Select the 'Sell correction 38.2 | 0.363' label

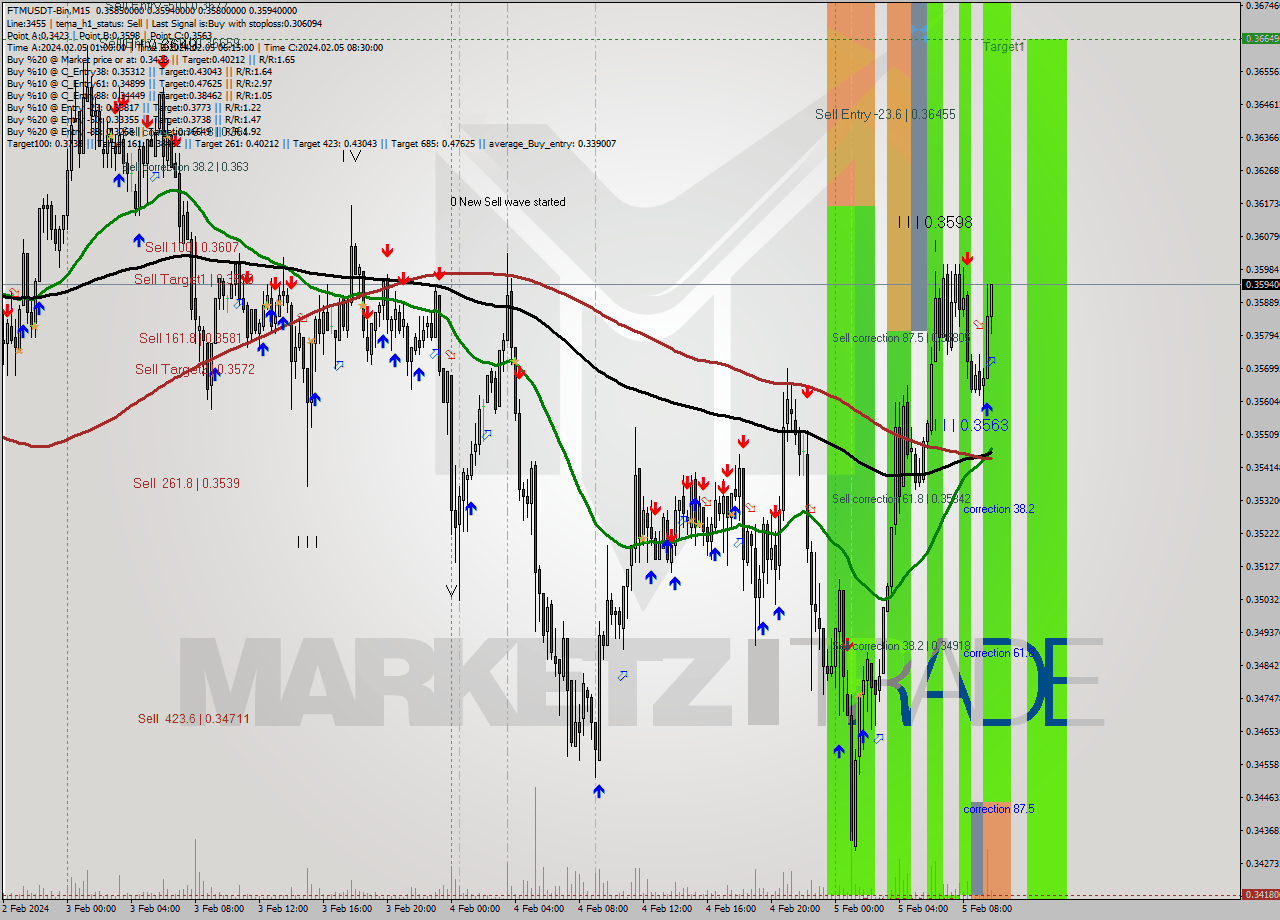click(x=185, y=168)
